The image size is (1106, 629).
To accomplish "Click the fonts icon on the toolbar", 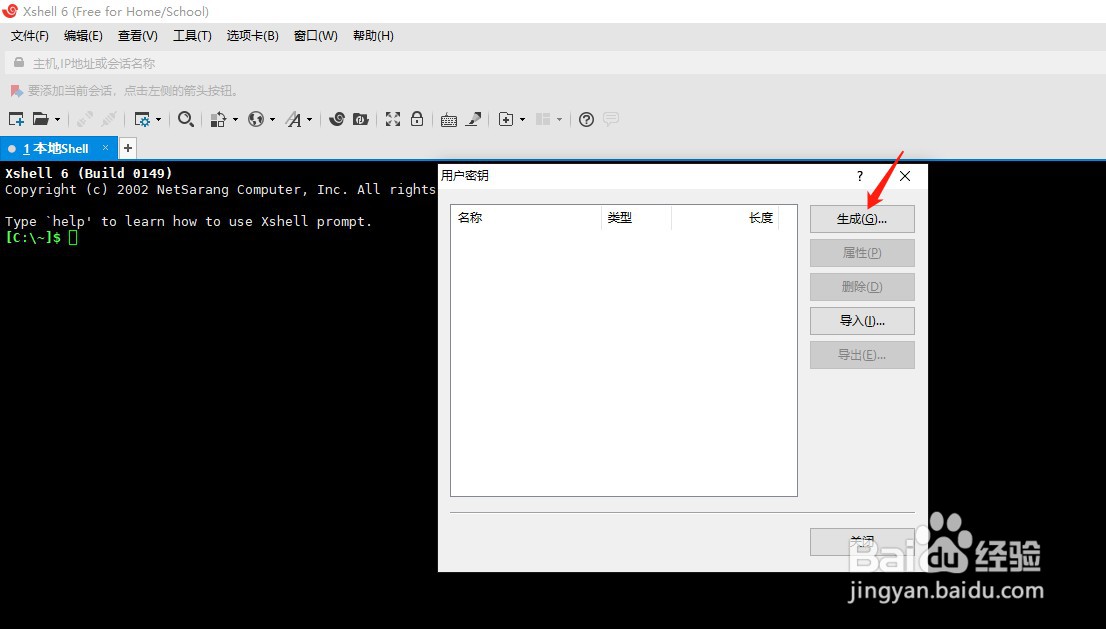I will point(293,119).
